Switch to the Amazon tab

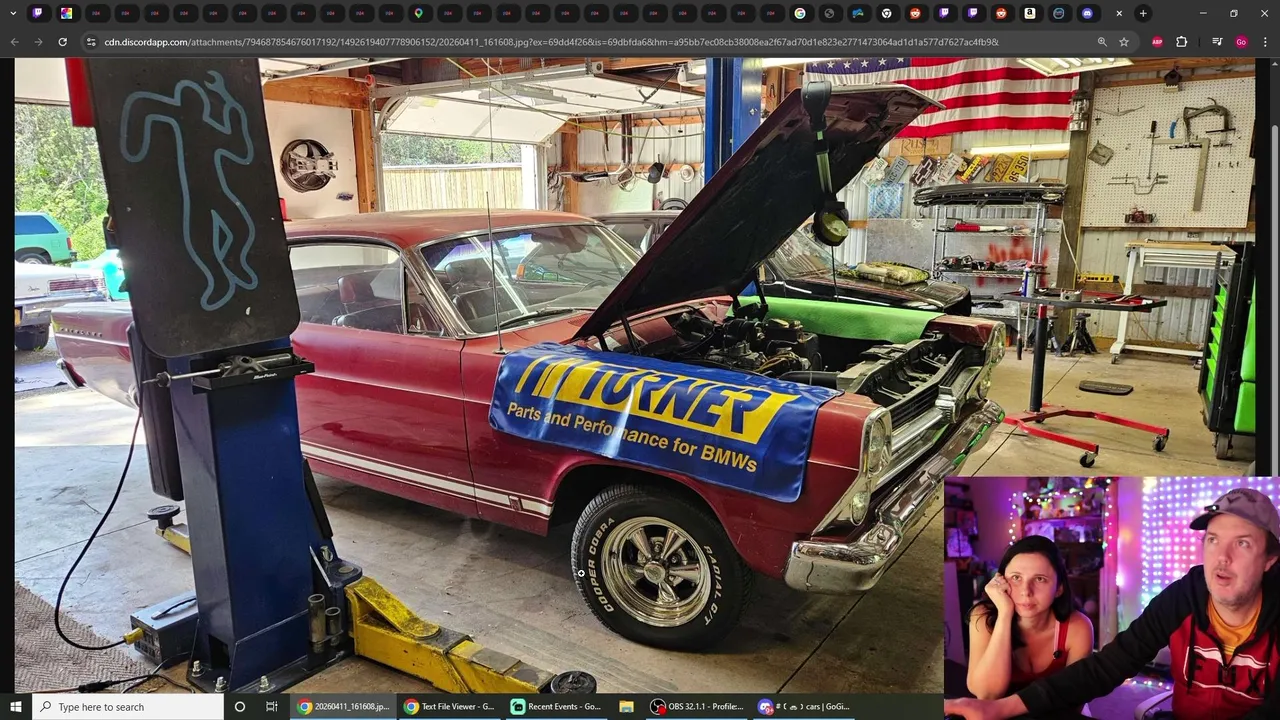pyautogui.click(x=1029, y=13)
